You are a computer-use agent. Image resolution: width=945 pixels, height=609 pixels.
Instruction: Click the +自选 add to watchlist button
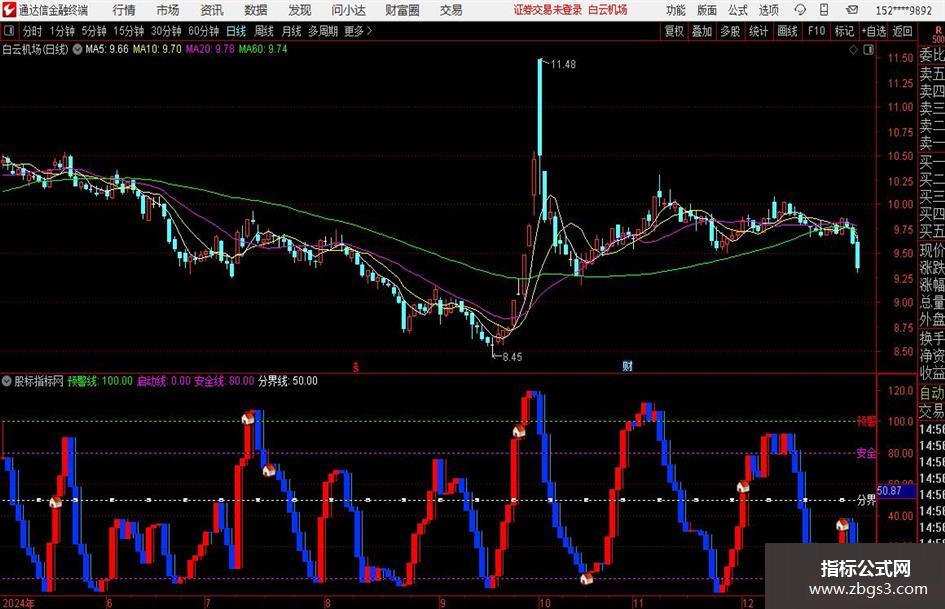pos(873,31)
